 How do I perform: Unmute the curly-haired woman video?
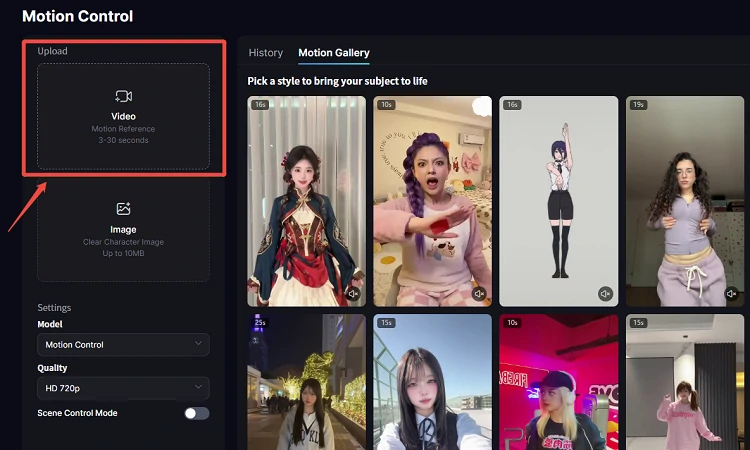pyautogui.click(x=731, y=294)
